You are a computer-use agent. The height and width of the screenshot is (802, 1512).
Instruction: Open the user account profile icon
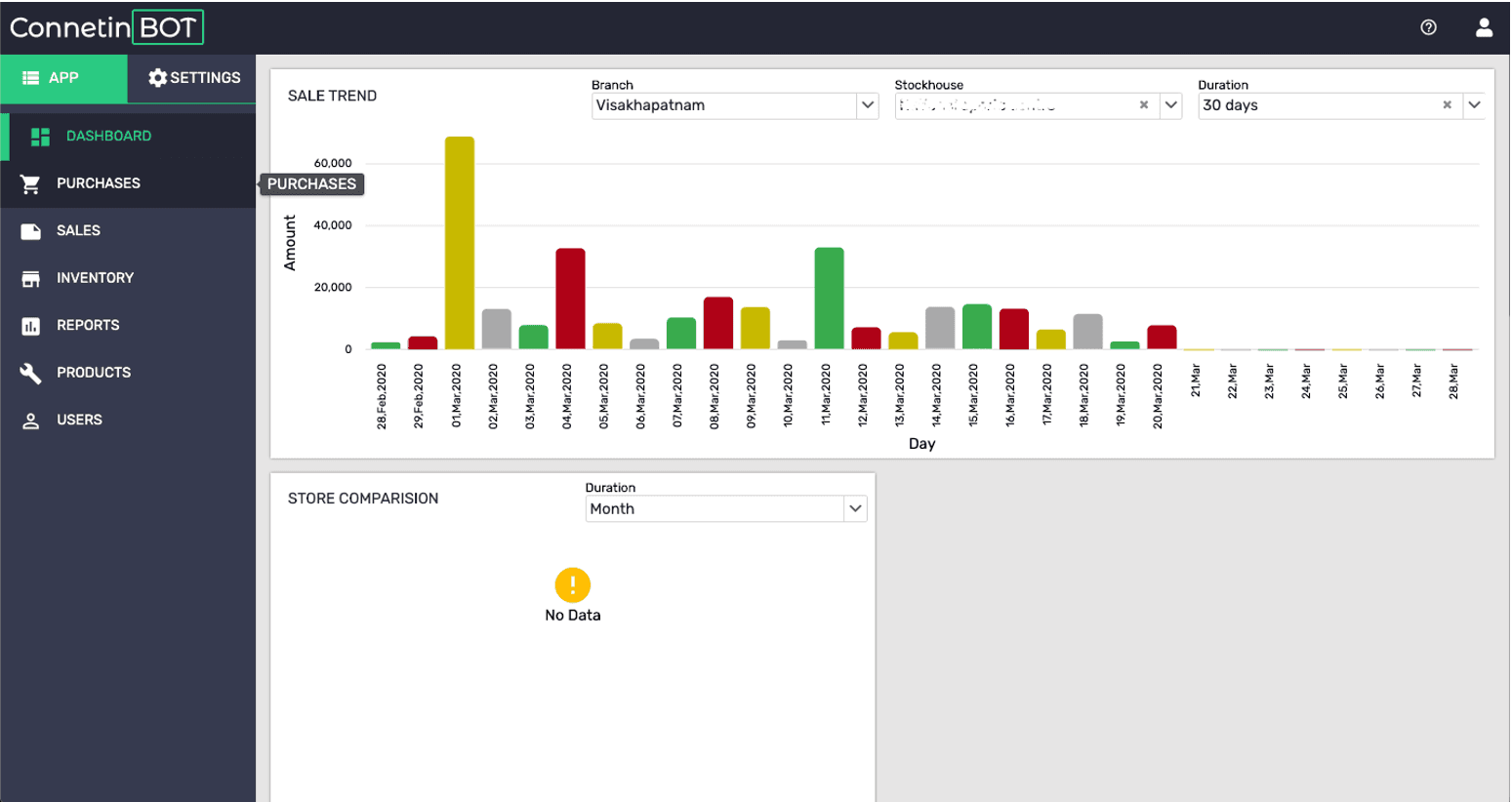1484,27
